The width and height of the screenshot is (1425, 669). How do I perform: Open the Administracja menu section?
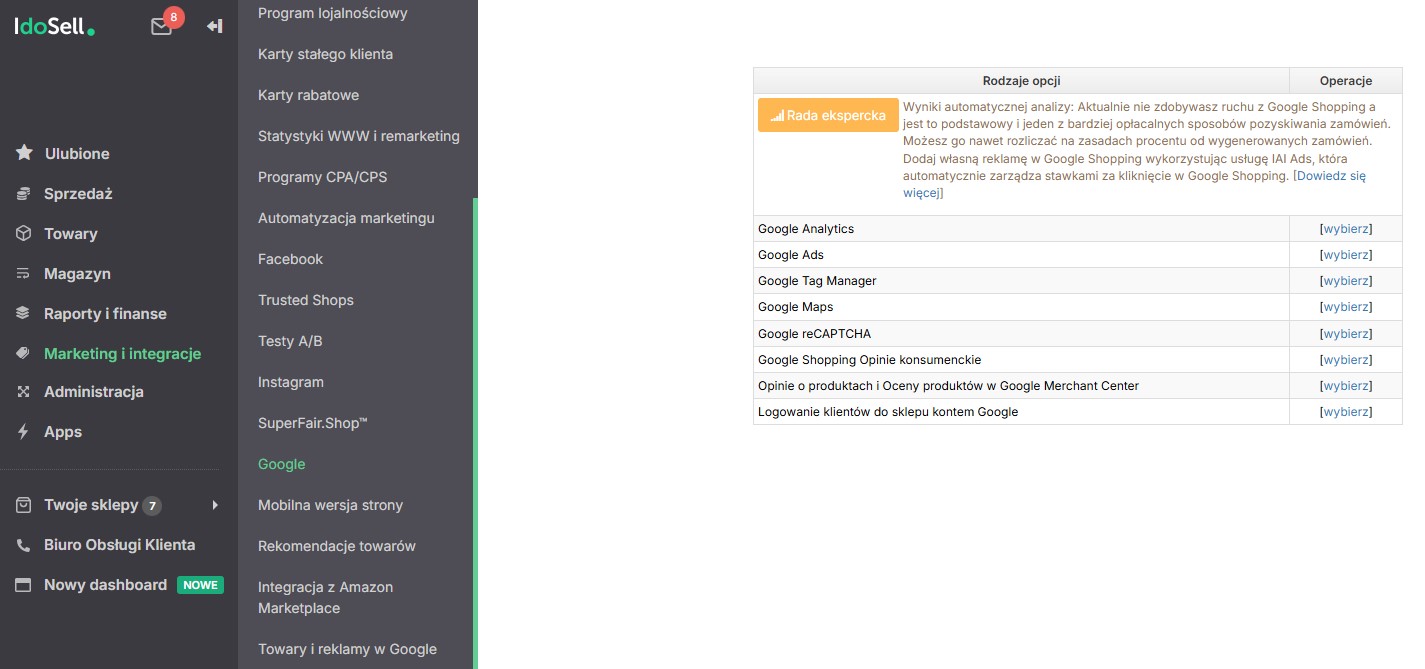coord(94,392)
